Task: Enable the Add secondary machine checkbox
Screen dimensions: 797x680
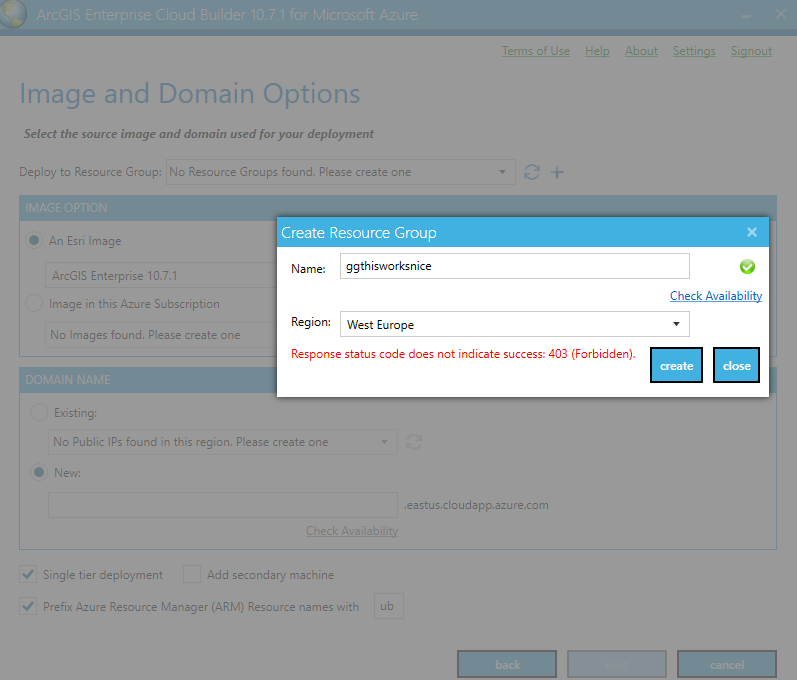Action: tap(192, 574)
